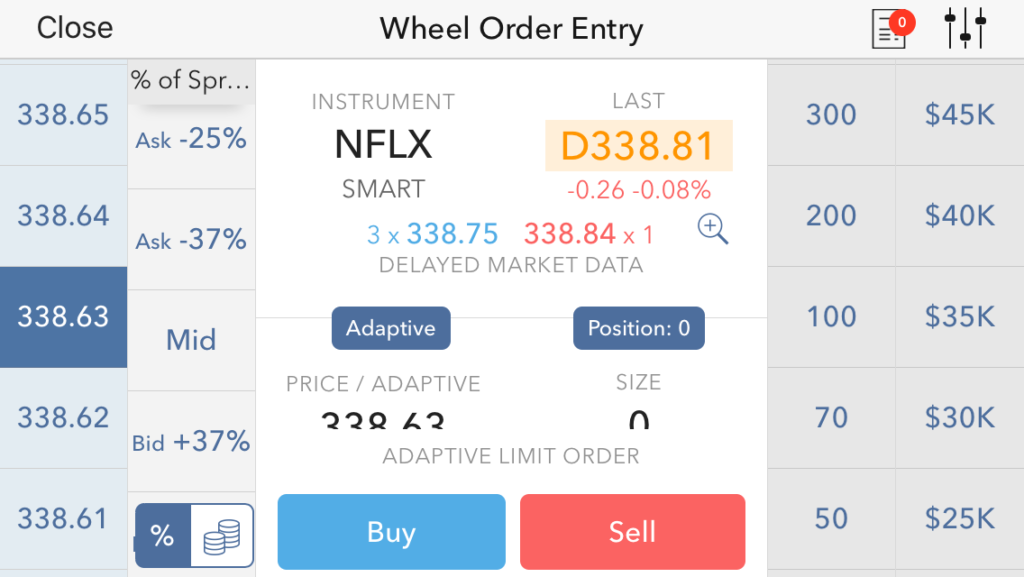Tap the magnifier zoom quote icon
Image resolution: width=1024 pixels, height=577 pixels.
(x=712, y=229)
